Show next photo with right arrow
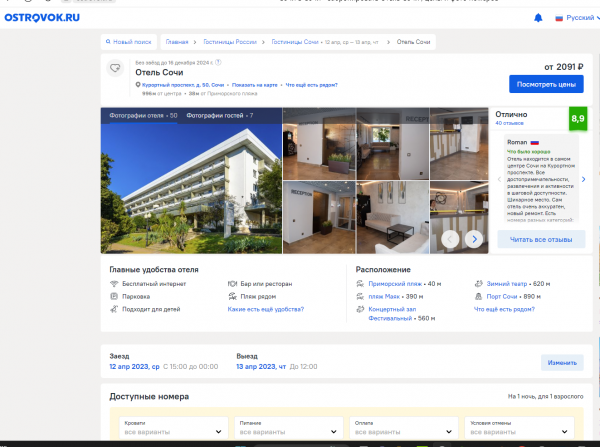 click(474, 238)
